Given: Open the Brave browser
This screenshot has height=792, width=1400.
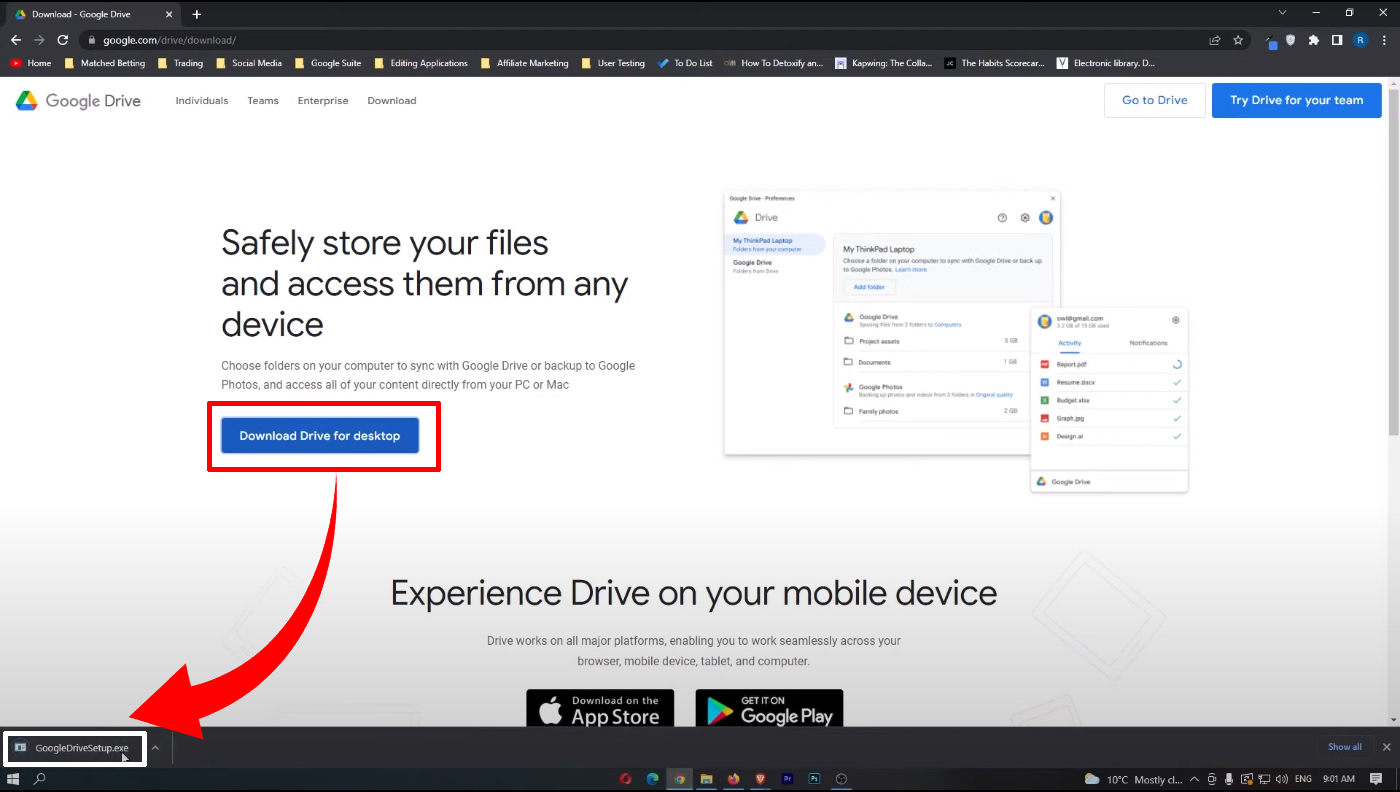Looking at the screenshot, I should click(x=760, y=778).
